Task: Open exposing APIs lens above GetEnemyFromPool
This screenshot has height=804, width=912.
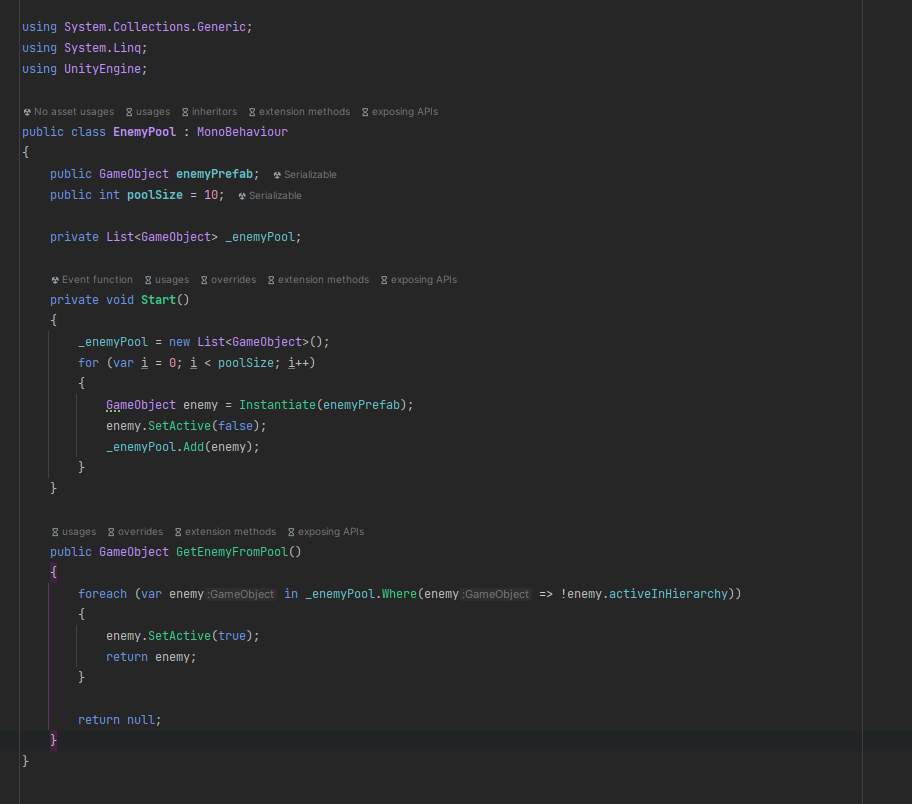Action: click(x=326, y=532)
